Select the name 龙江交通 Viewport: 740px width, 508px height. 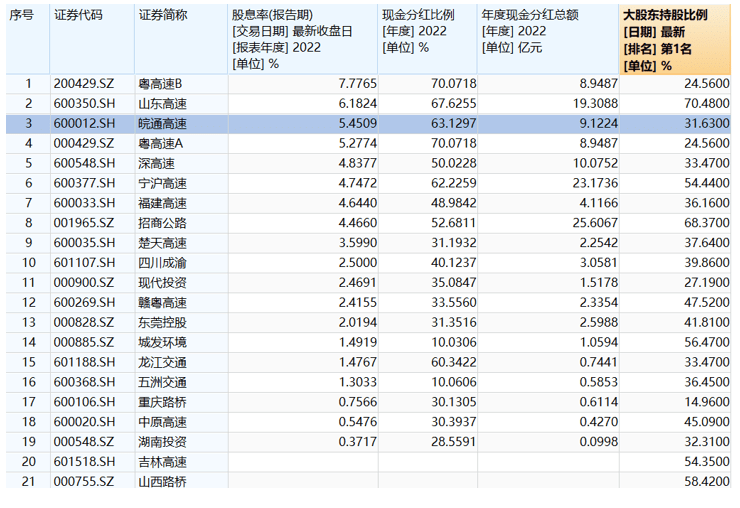click(163, 362)
